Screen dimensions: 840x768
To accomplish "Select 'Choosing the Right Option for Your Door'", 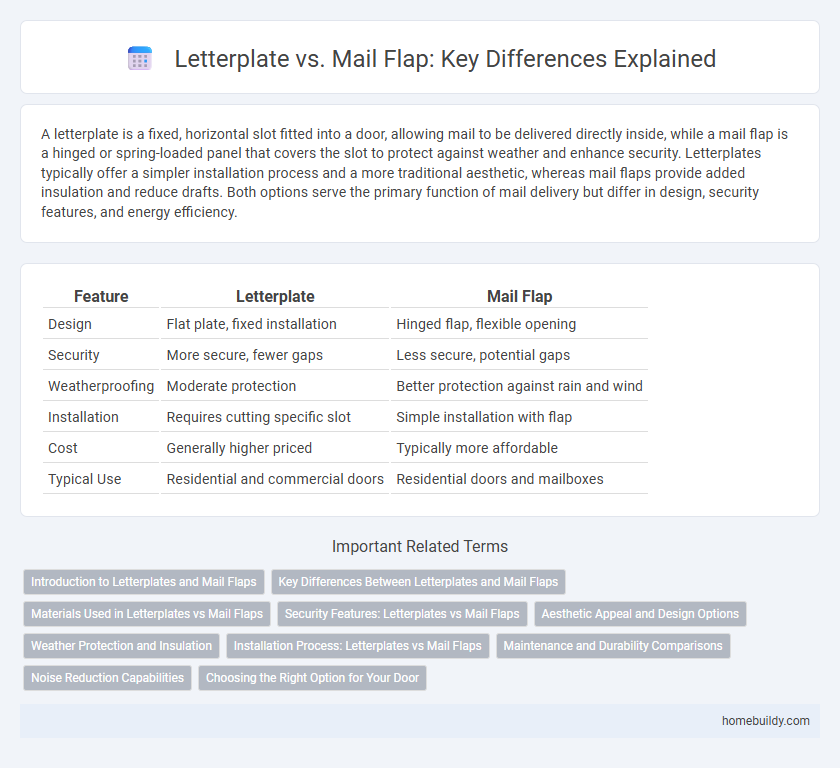I will coord(312,678).
